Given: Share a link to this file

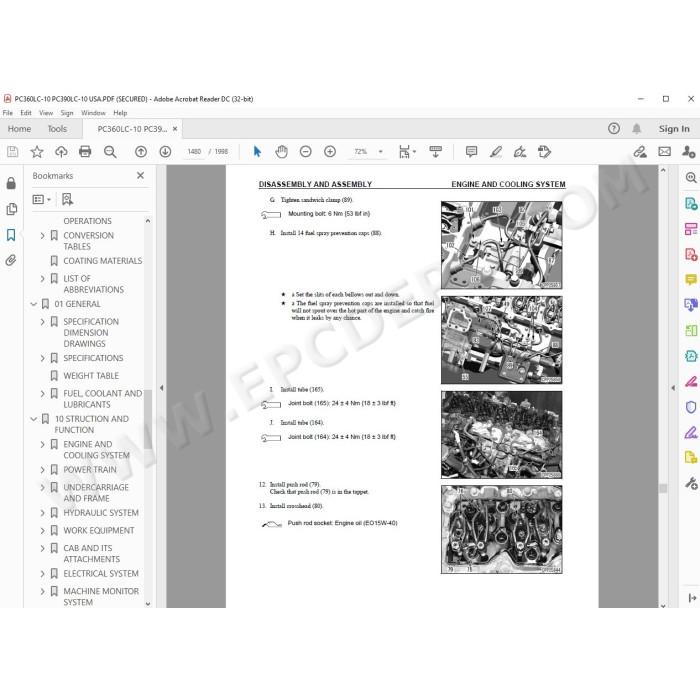Looking at the screenshot, I should pos(640,152).
